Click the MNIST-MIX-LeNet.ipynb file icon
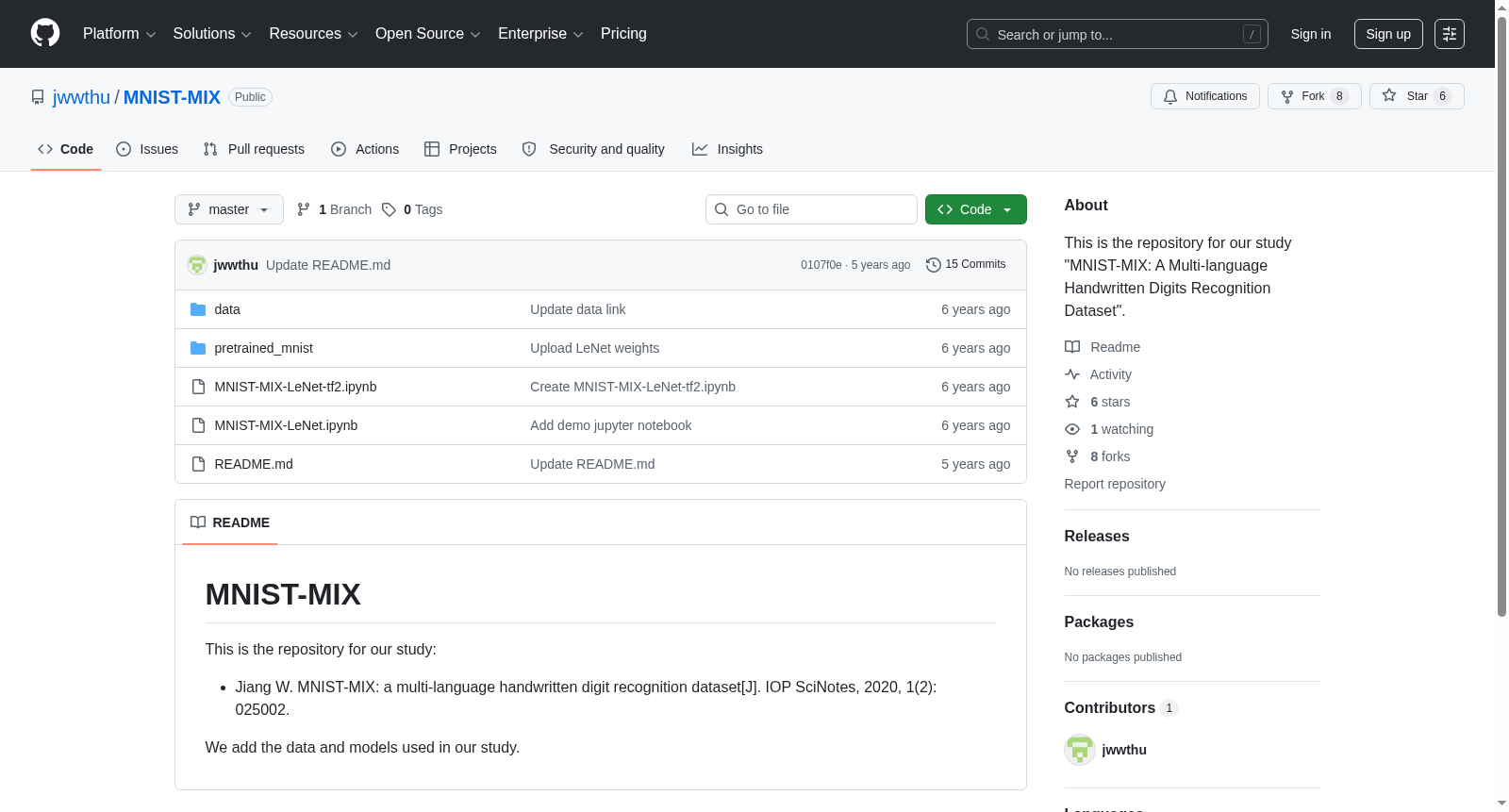This screenshot has height=812, width=1509. click(x=198, y=425)
